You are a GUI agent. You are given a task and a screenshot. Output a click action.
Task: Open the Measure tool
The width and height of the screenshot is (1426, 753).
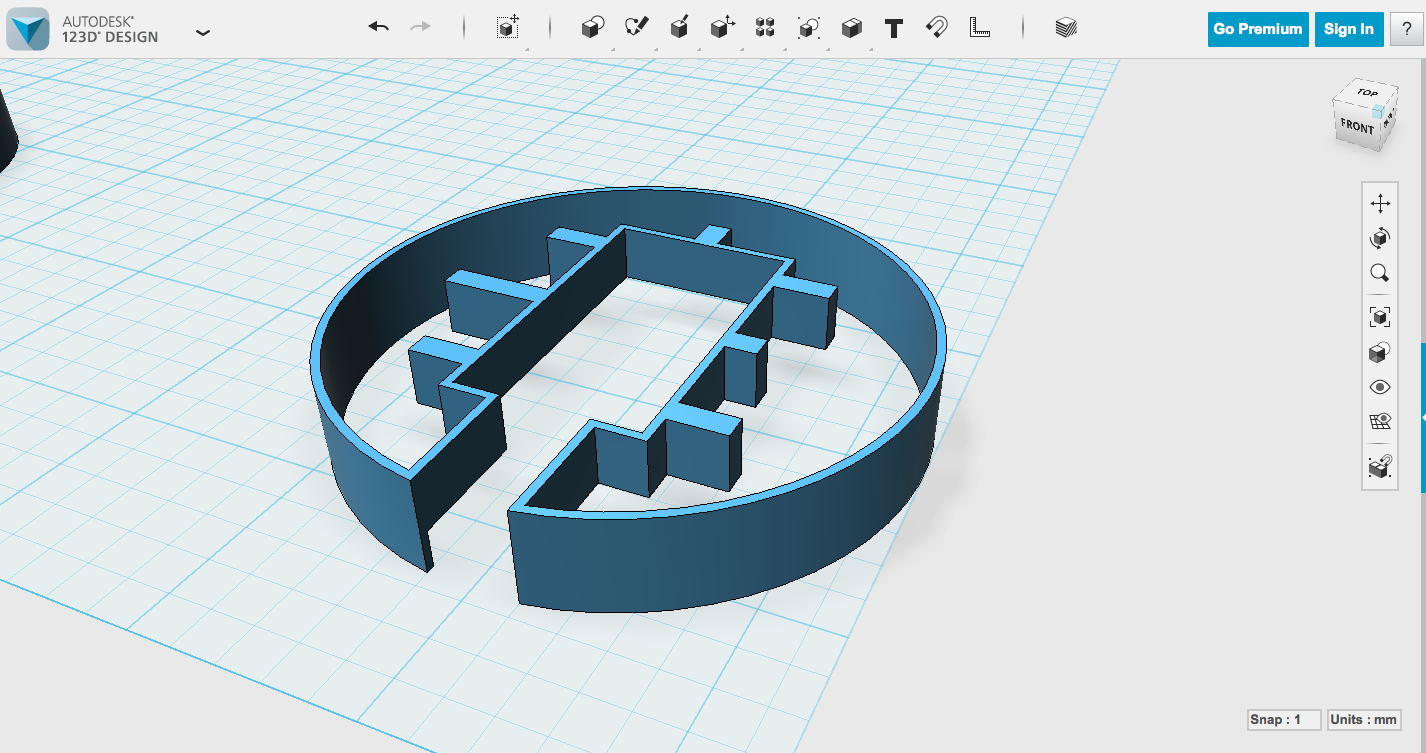(979, 28)
